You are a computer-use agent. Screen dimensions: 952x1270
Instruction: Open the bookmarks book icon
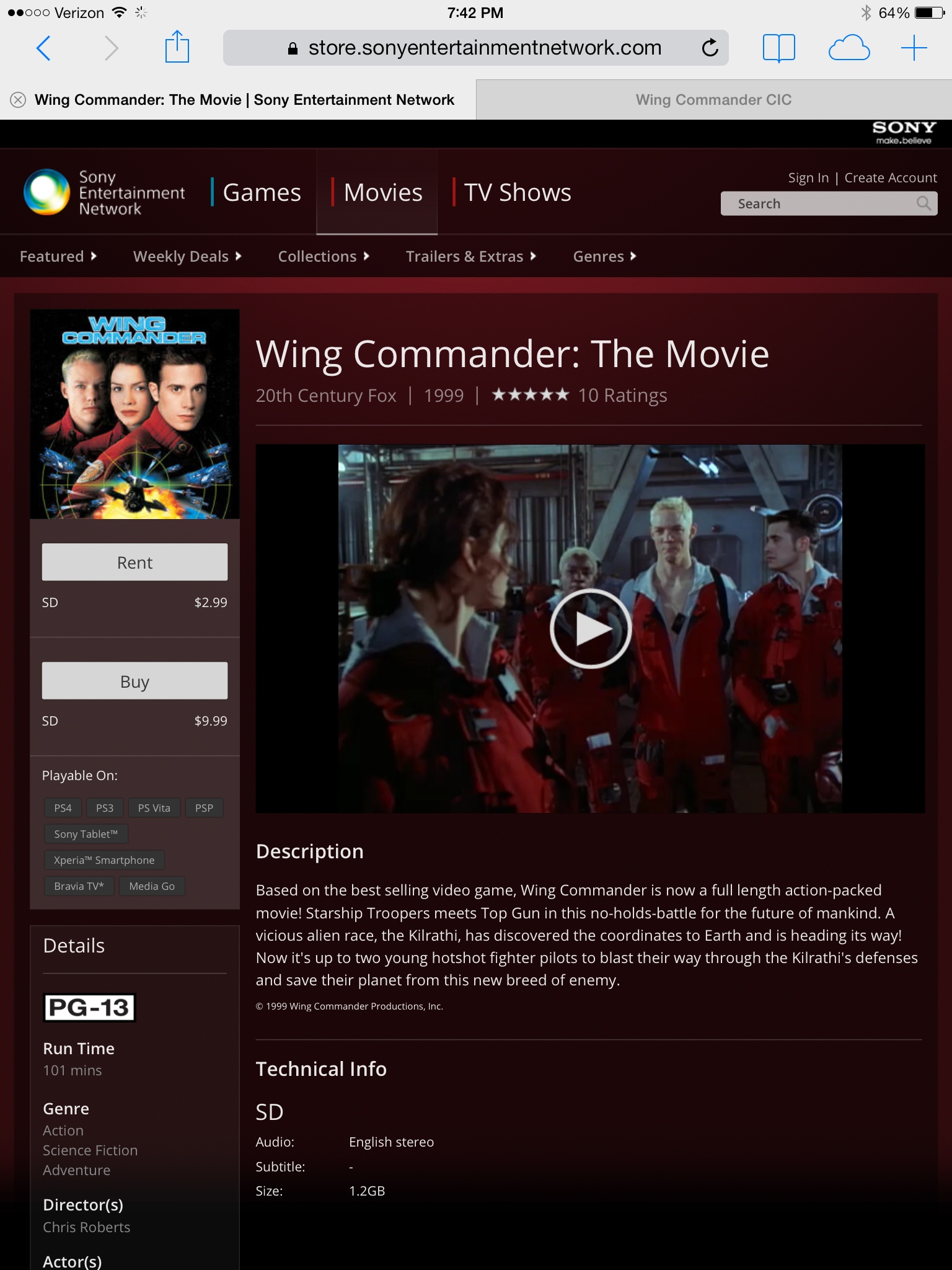(x=778, y=48)
